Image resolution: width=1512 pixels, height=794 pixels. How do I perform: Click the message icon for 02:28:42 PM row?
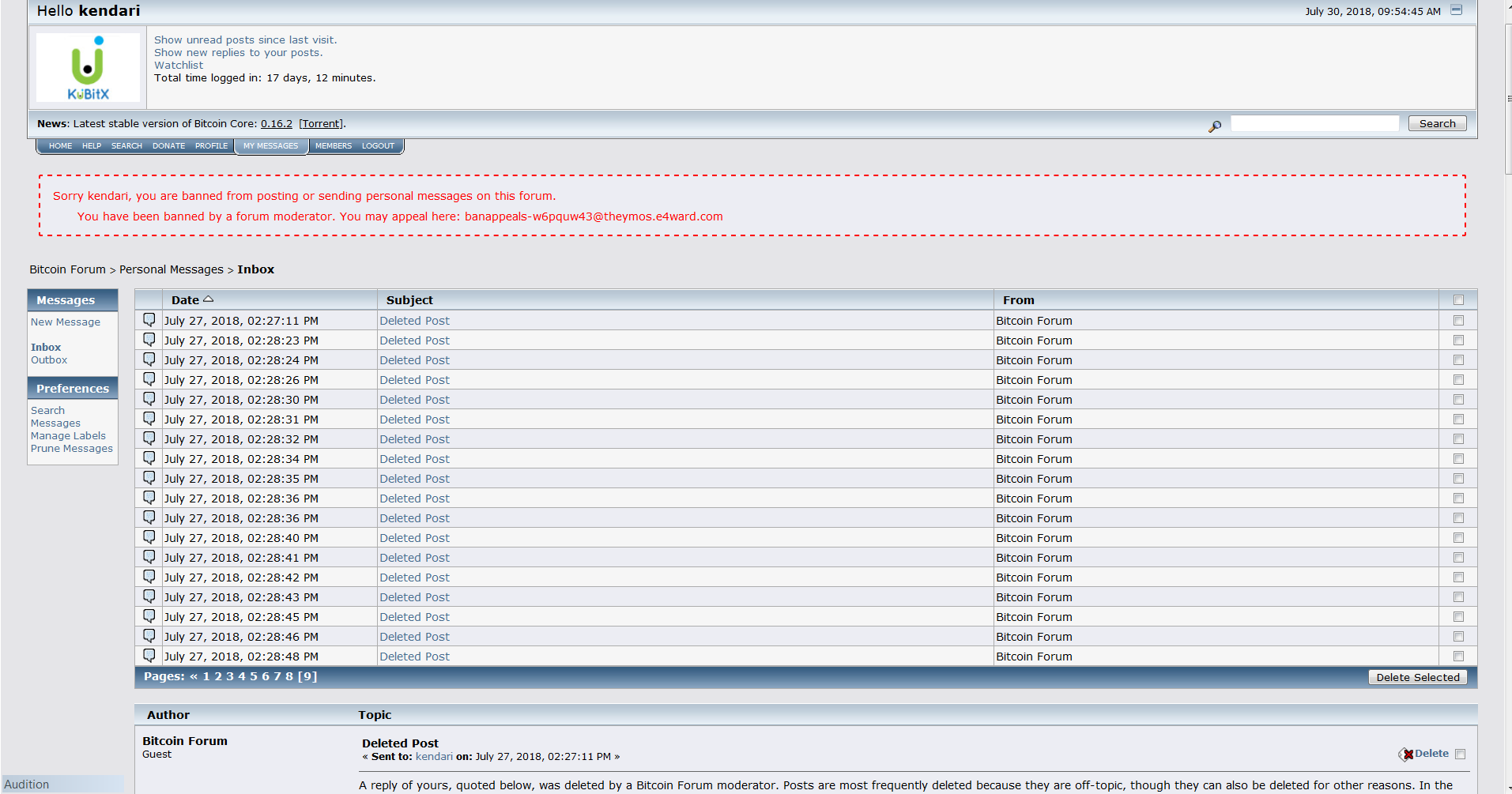149,577
